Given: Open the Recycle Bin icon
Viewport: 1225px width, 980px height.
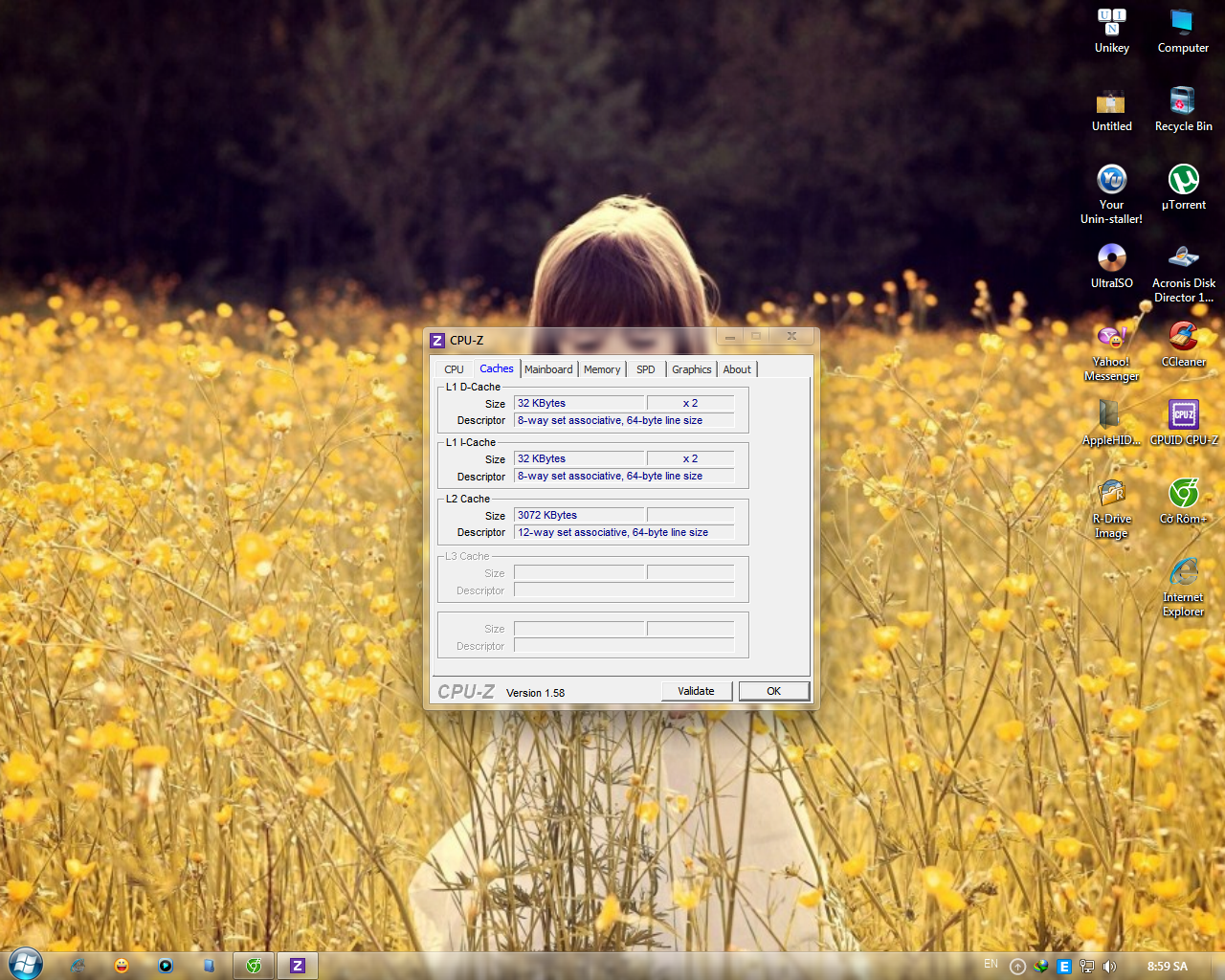Looking at the screenshot, I should point(1183,110).
